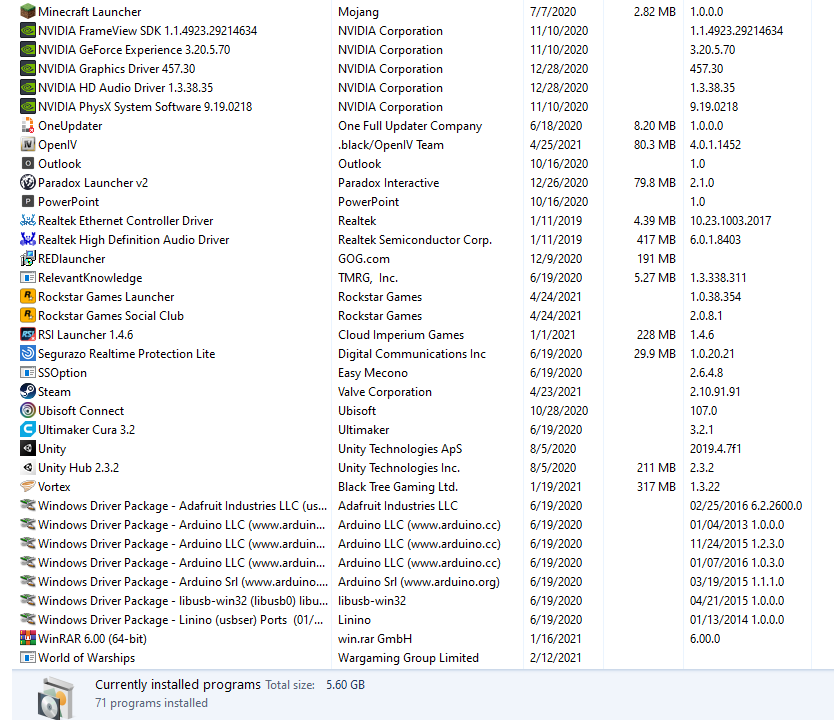Select Rockstar Games Launcher name
The width and height of the screenshot is (834, 720).
[x=106, y=296]
